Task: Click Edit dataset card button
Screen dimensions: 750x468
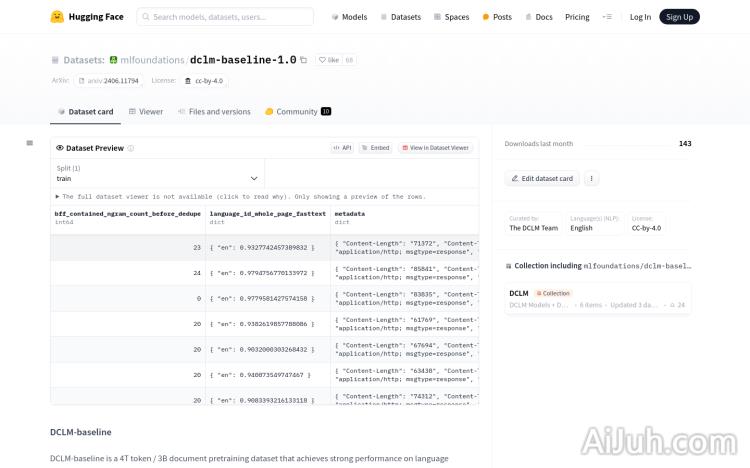Action: pos(542,178)
